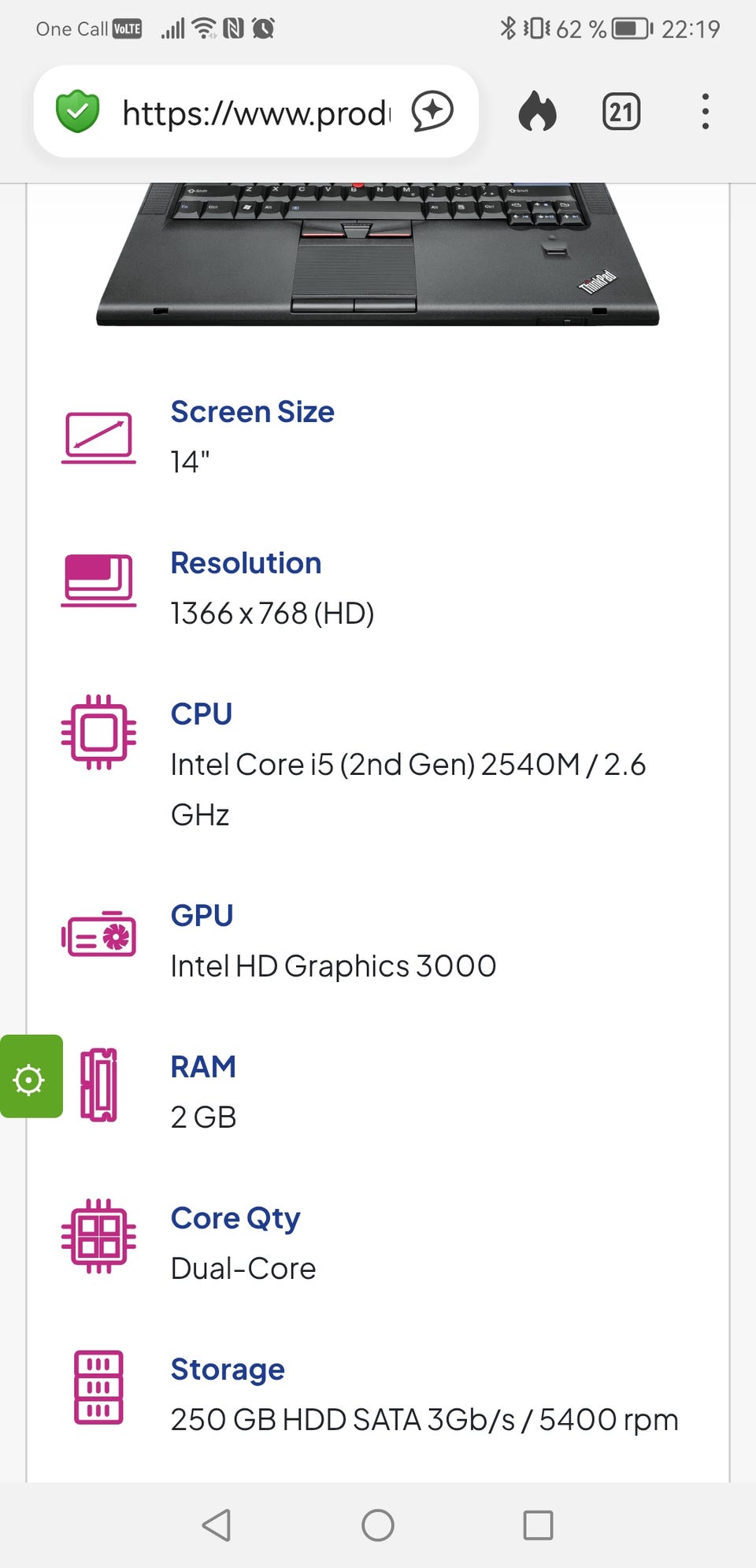Tap the Core Qty processor icon

tap(98, 1236)
